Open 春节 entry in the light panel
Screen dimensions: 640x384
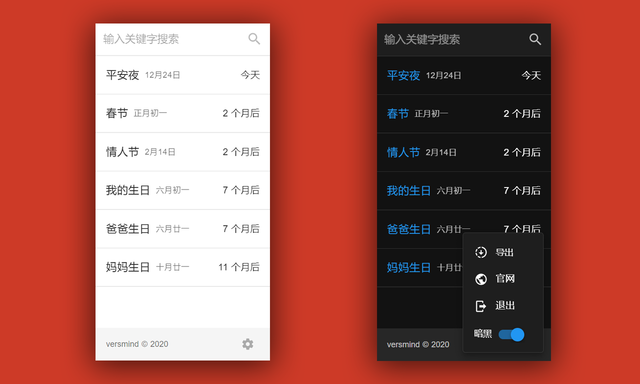pyautogui.click(x=182, y=113)
